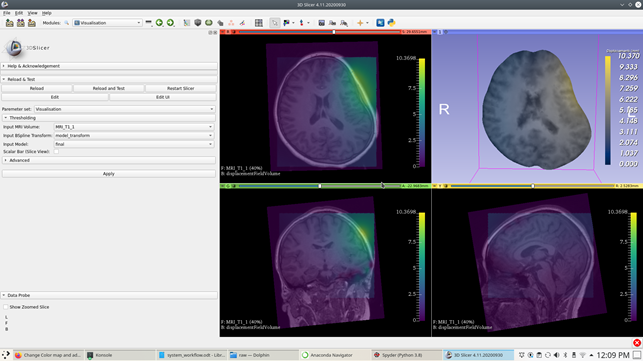Click the Load Data toolbar icon
The width and height of the screenshot is (643, 361).
[x=9, y=23]
